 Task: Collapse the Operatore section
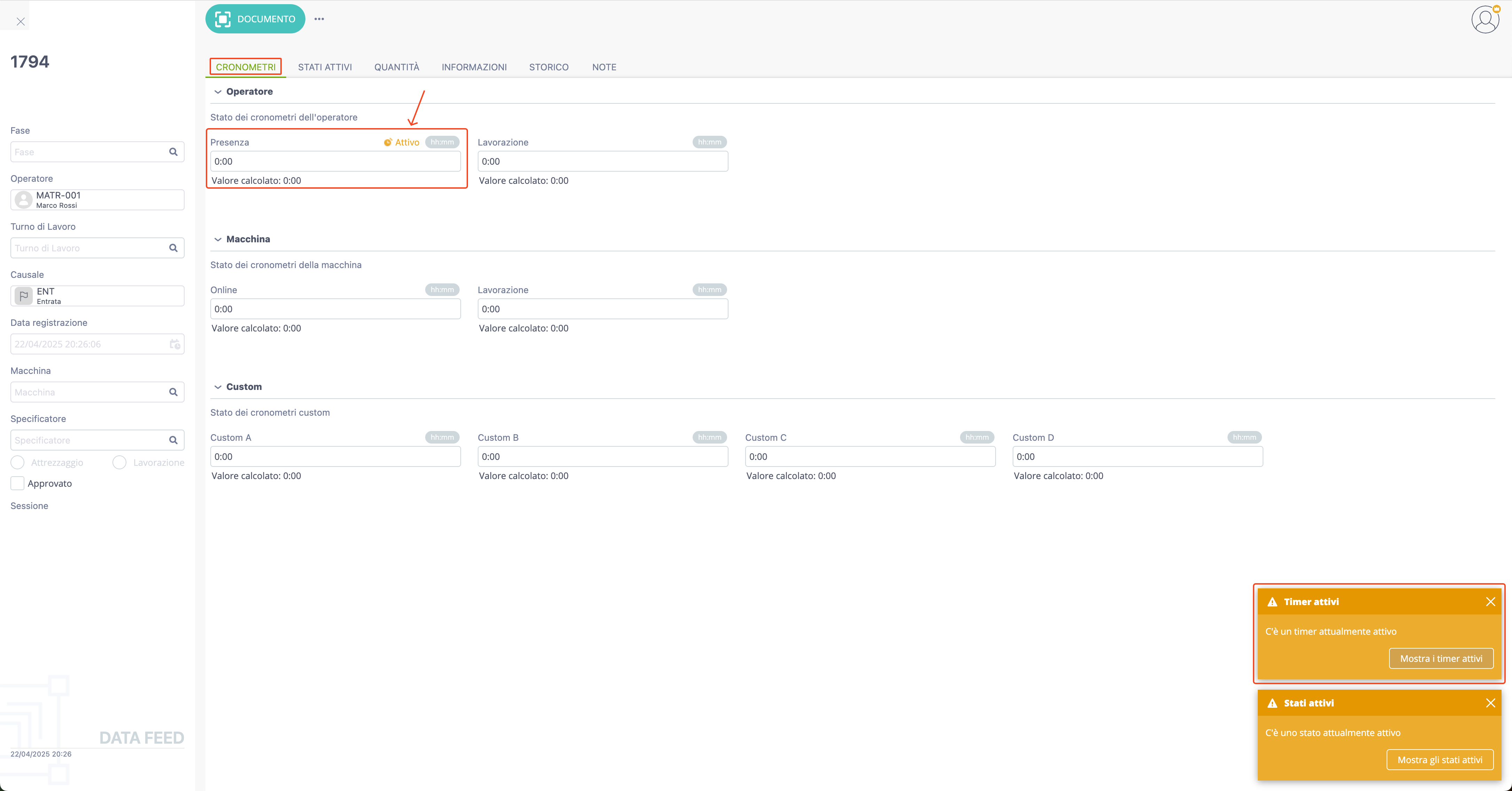click(x=218, y=92)
